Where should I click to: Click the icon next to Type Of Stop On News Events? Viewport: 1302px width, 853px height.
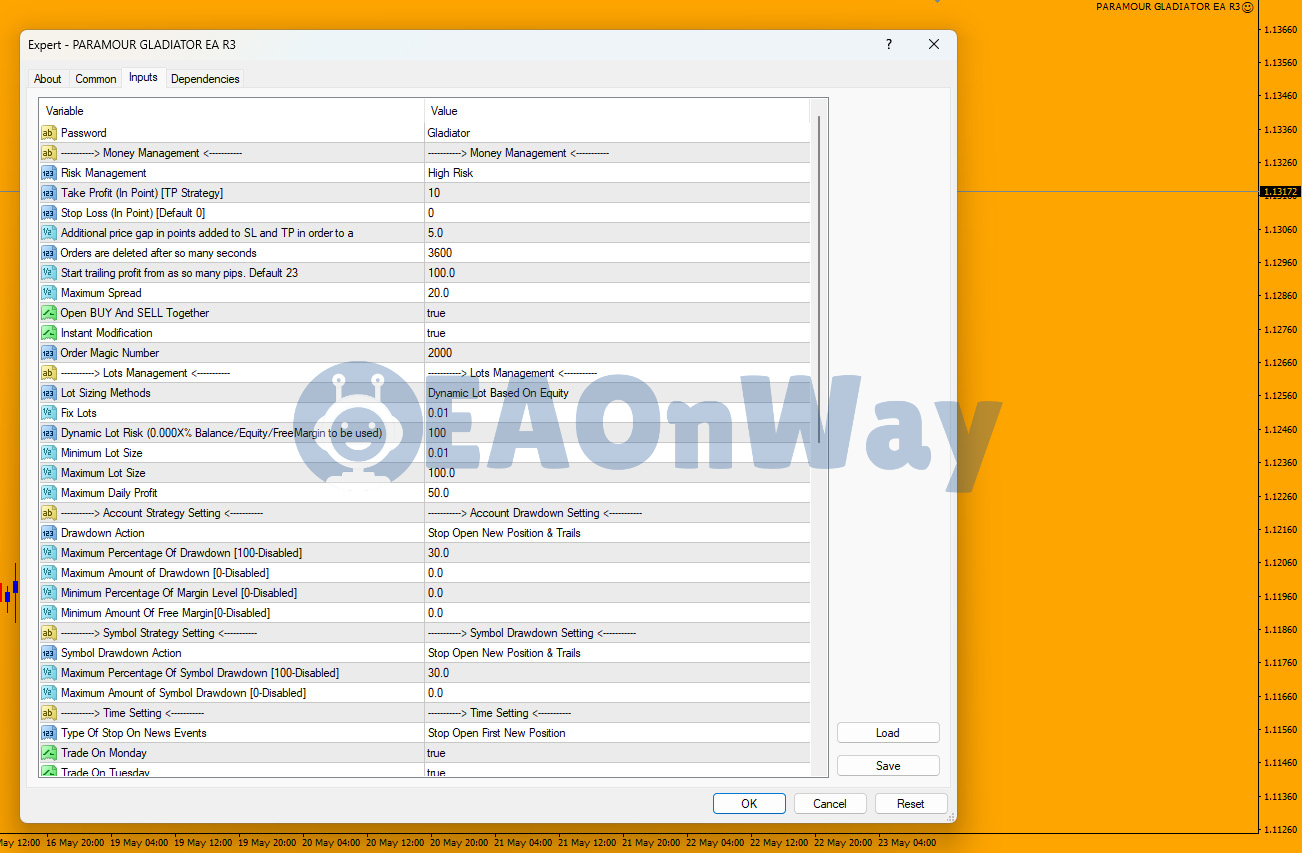(x=48, y=733)
